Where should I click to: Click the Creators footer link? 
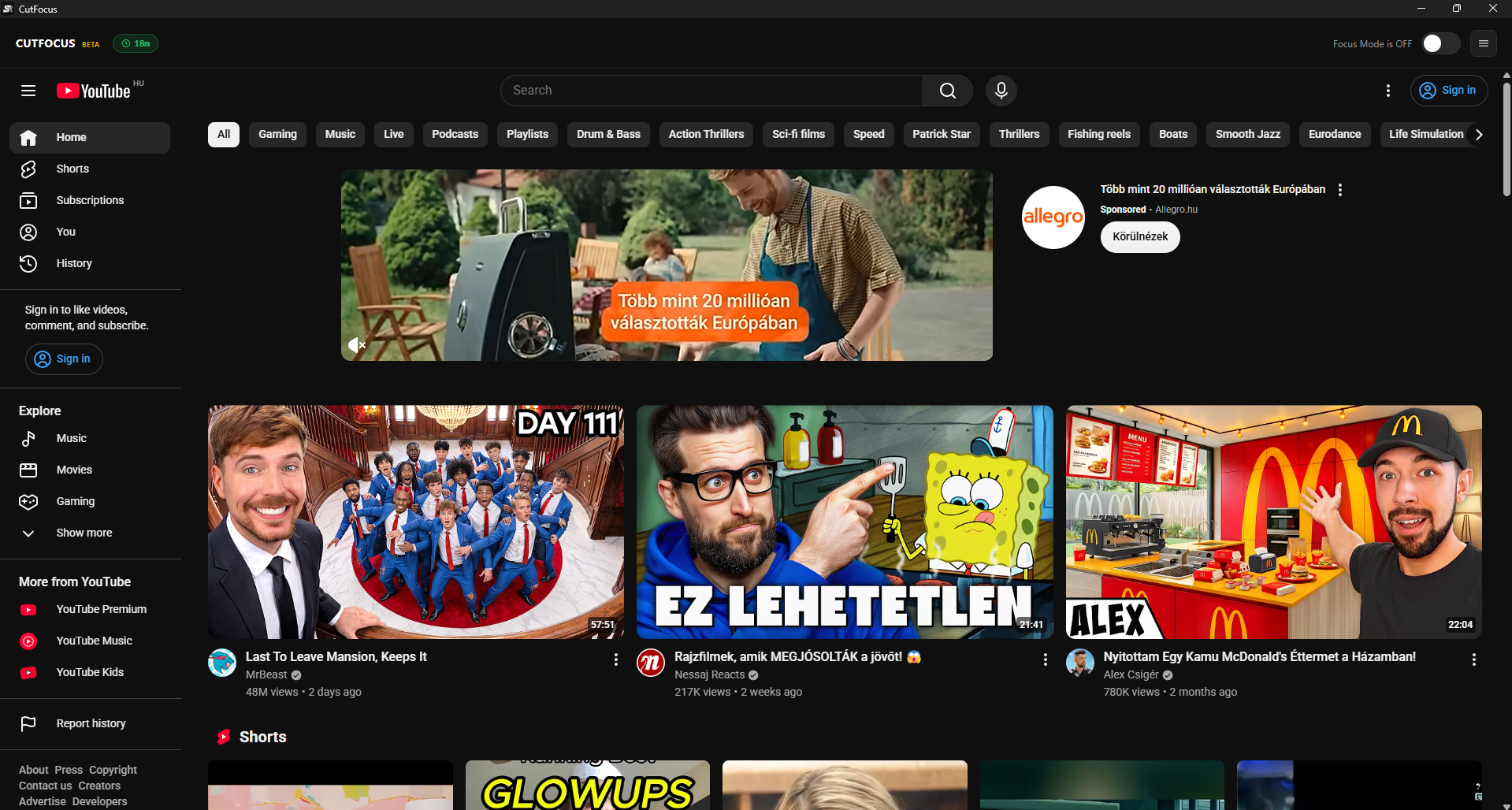[99, 786]
